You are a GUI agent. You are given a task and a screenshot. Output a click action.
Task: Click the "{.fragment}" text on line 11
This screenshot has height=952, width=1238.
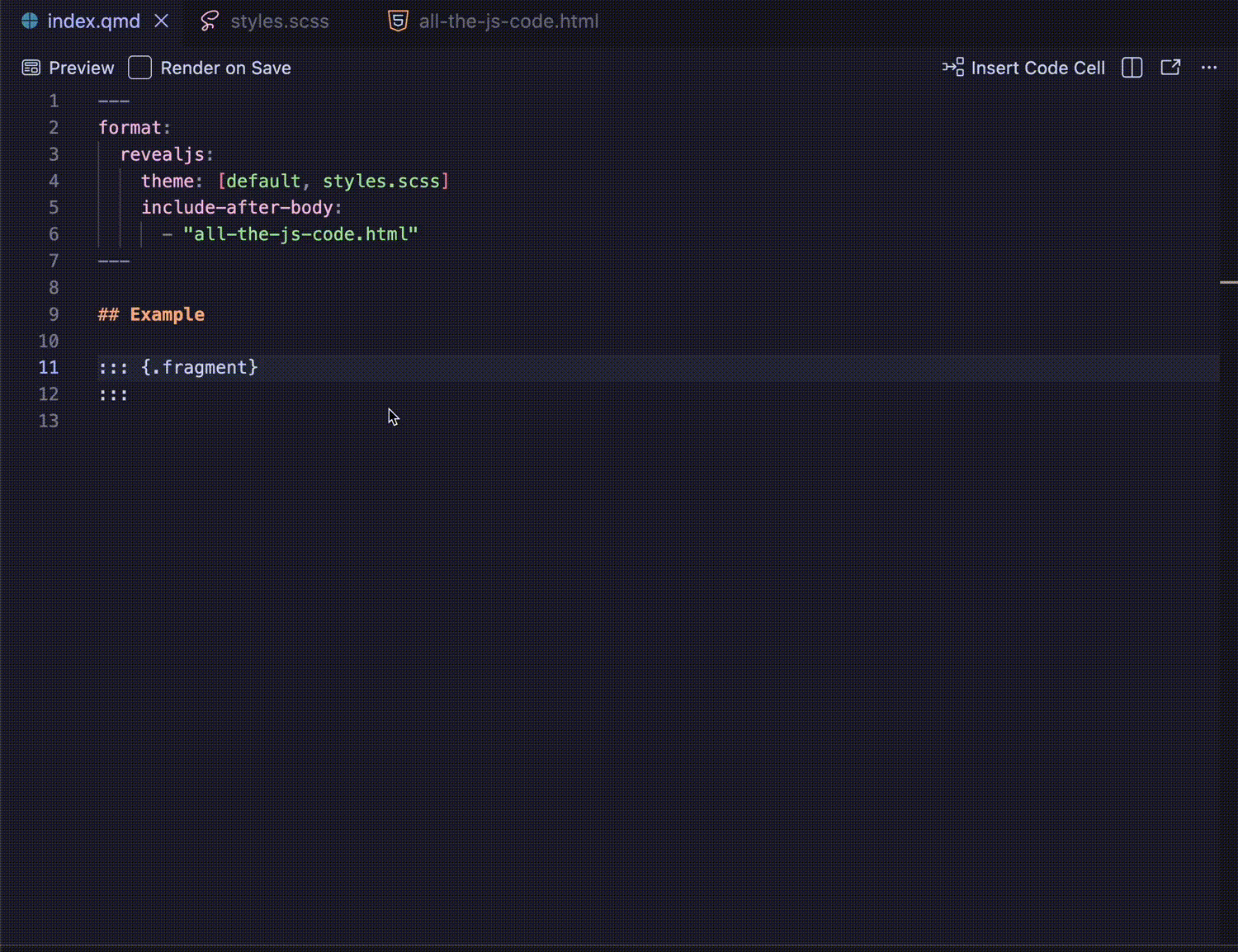(199, 367)
